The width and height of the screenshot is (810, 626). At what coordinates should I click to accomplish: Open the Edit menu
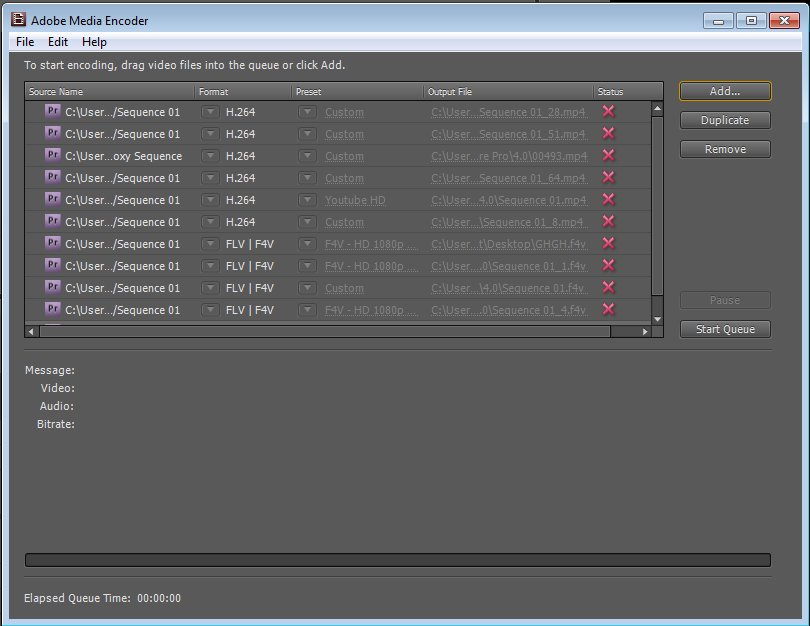pyautogui.click(x=58, y=42)
